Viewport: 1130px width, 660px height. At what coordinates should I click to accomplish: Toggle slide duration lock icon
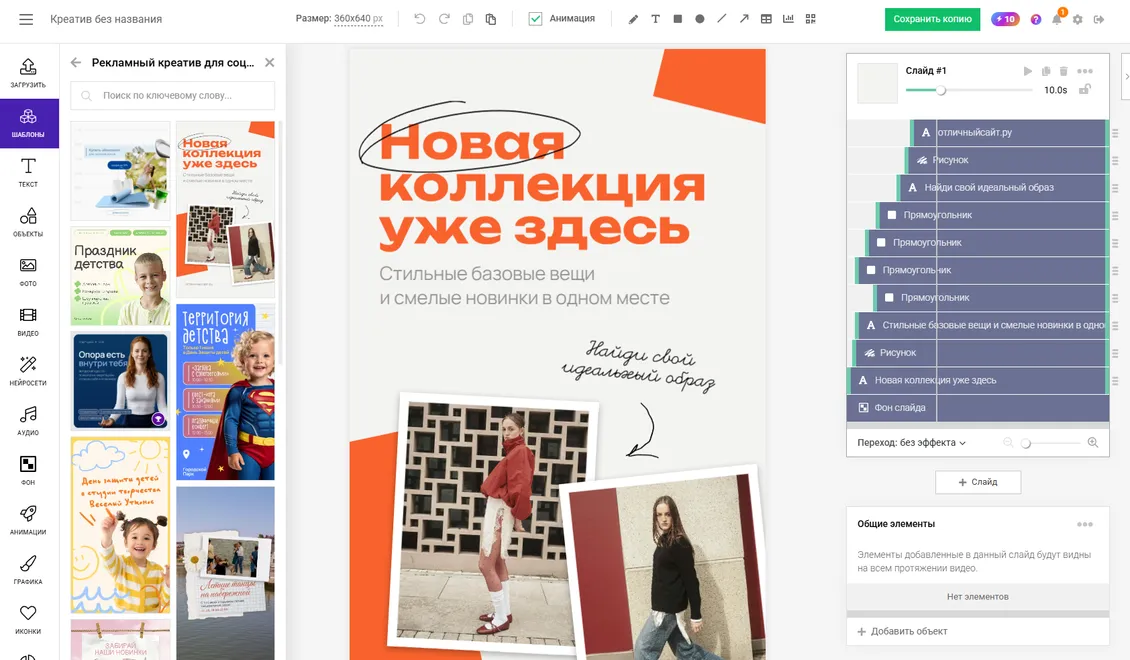[1085, 89]
